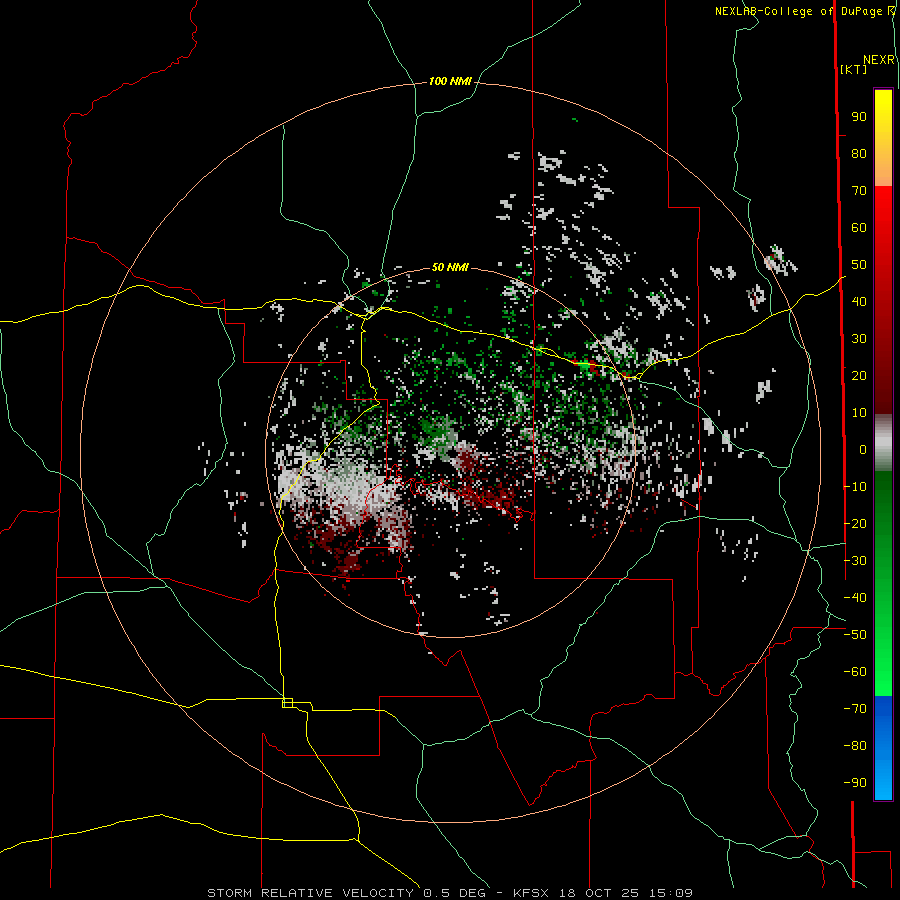Image resolution: width=900 pixels, height=900 pixels.
Task: Click the gray zero-velocity segment of the color bar
Action: [883, 443]
